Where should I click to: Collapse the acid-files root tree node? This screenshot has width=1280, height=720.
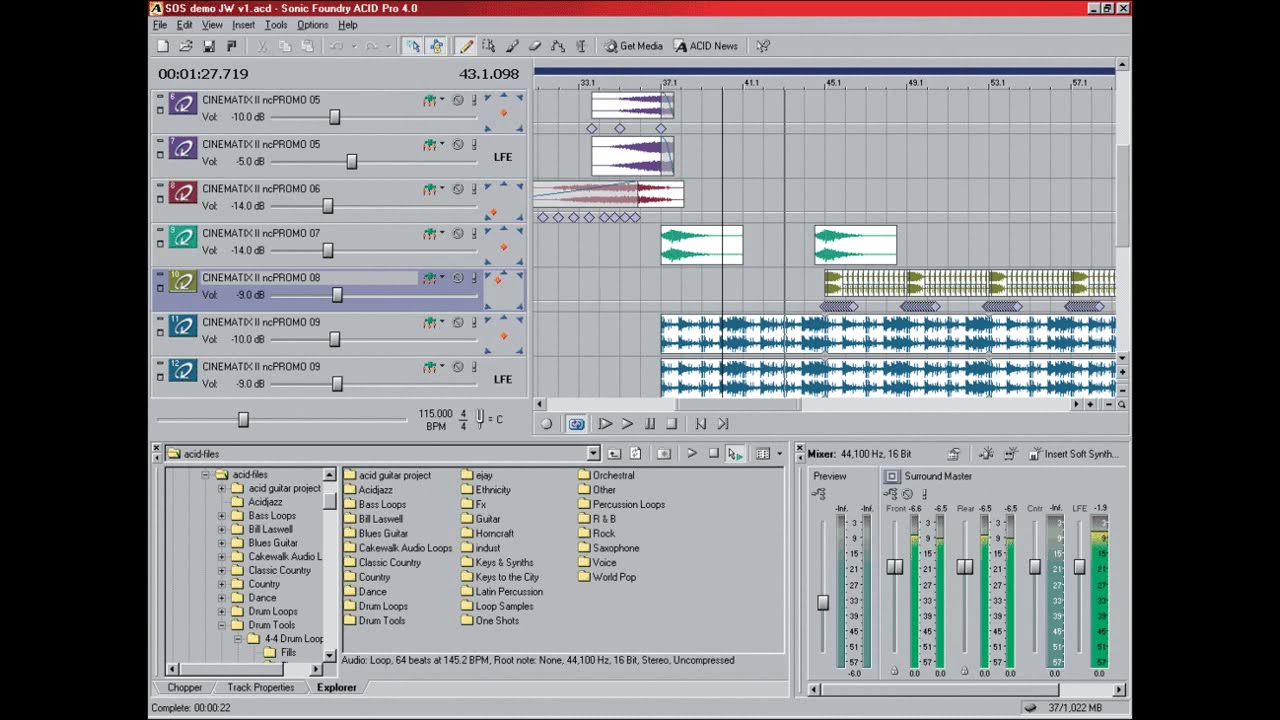point(205,475)
